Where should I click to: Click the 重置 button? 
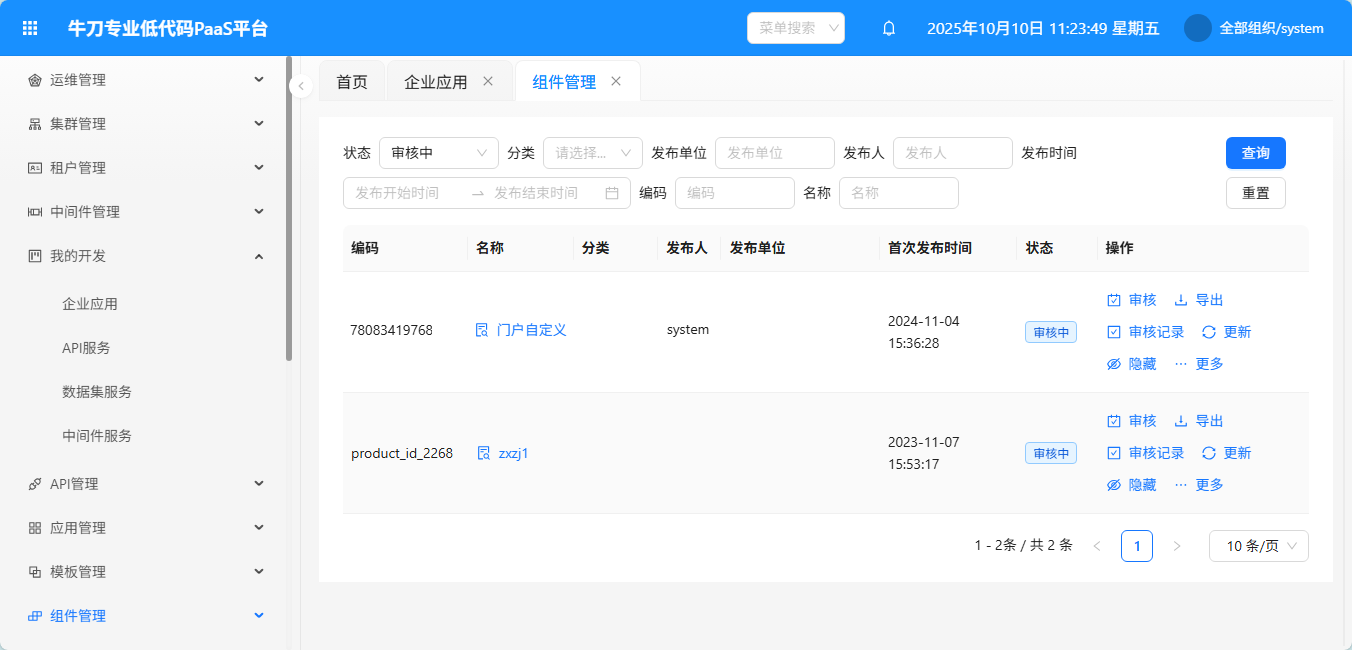[x=1255, y=193]
